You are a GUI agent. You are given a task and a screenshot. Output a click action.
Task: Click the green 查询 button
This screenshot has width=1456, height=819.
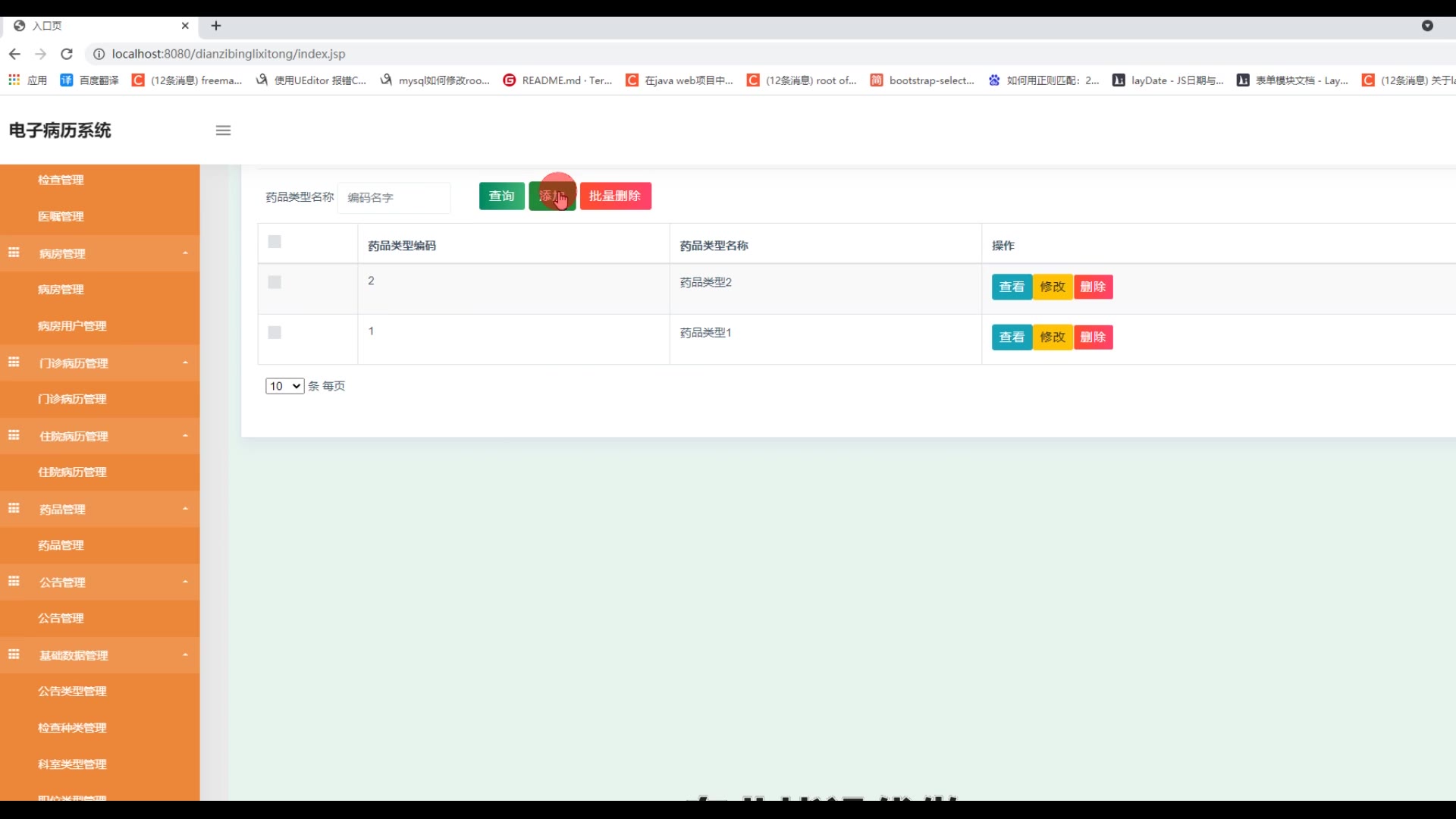pyautogui.click(x=501, y=196)
